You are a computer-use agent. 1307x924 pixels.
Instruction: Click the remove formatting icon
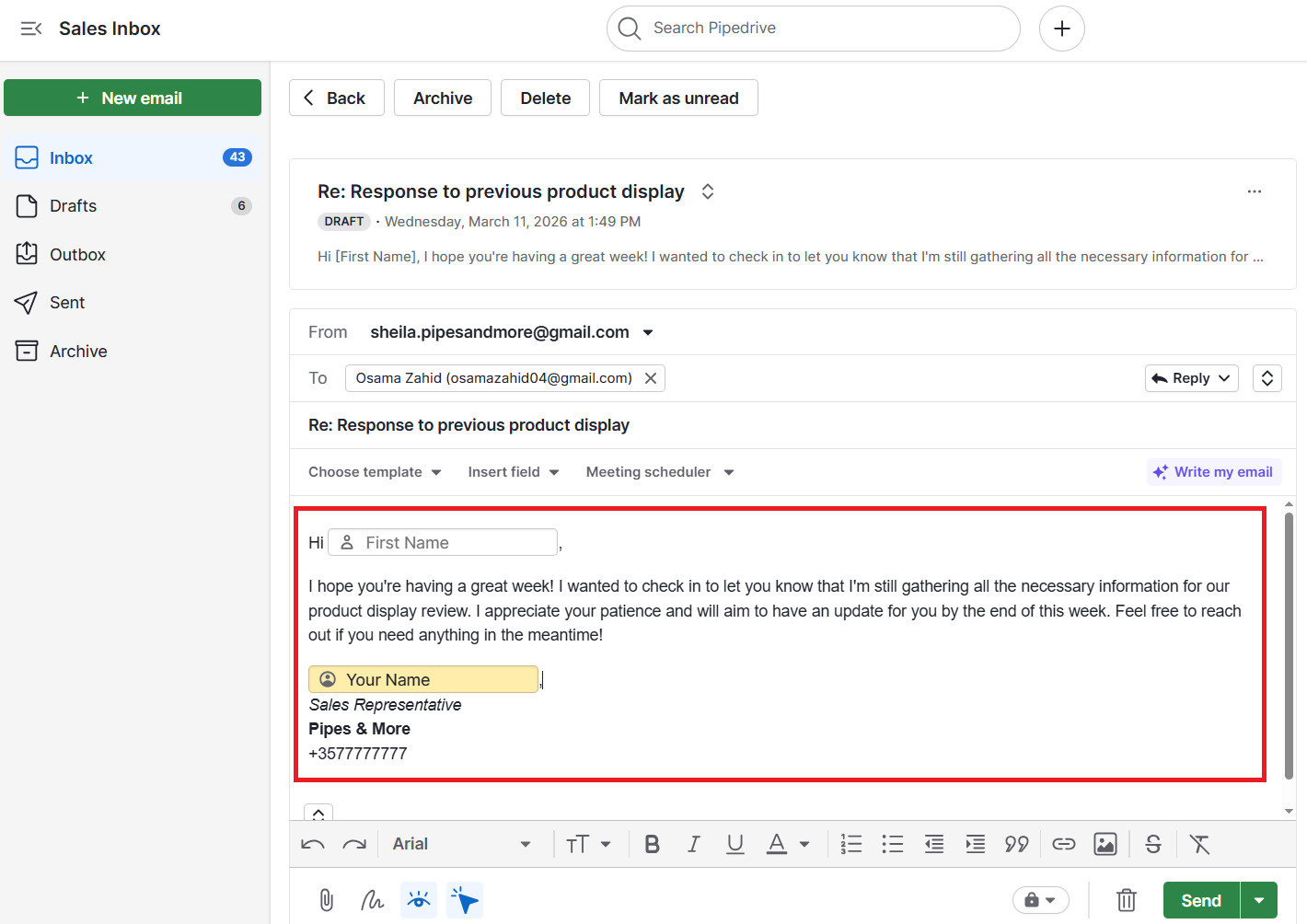click(x=1199, y=843)
